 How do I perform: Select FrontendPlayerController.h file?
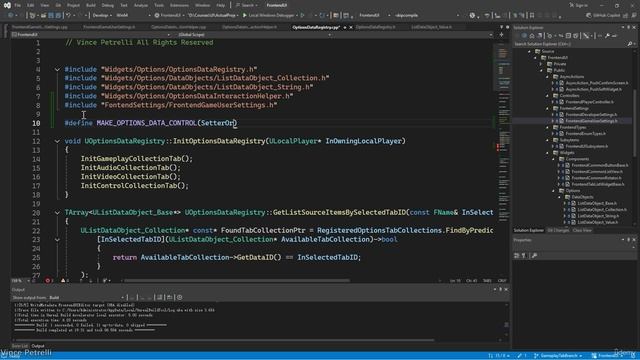589,102
